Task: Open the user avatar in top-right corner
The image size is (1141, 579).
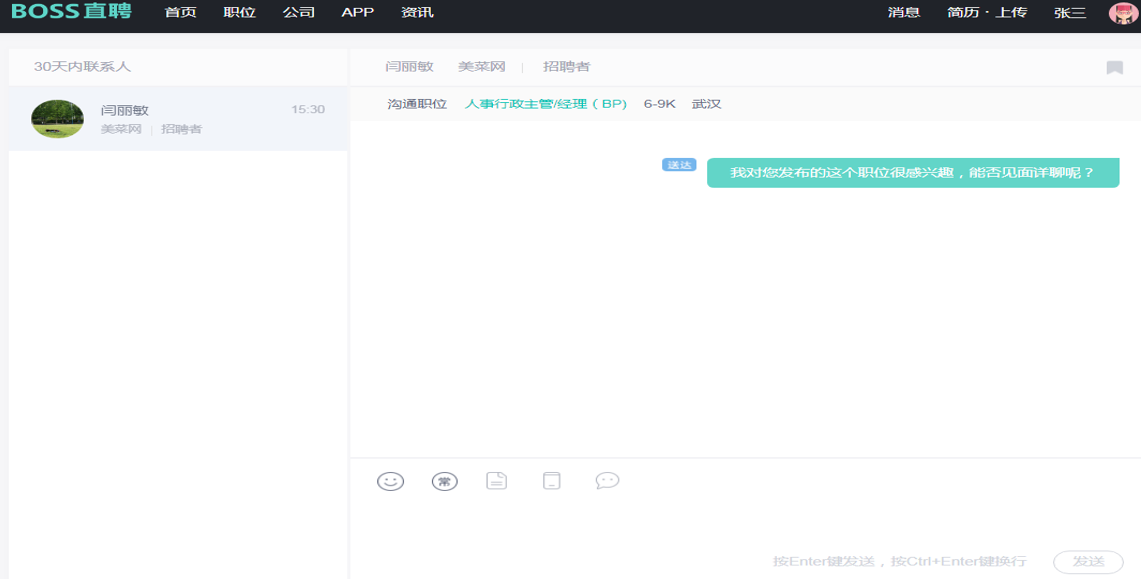Action: [x=1123, y=13]
